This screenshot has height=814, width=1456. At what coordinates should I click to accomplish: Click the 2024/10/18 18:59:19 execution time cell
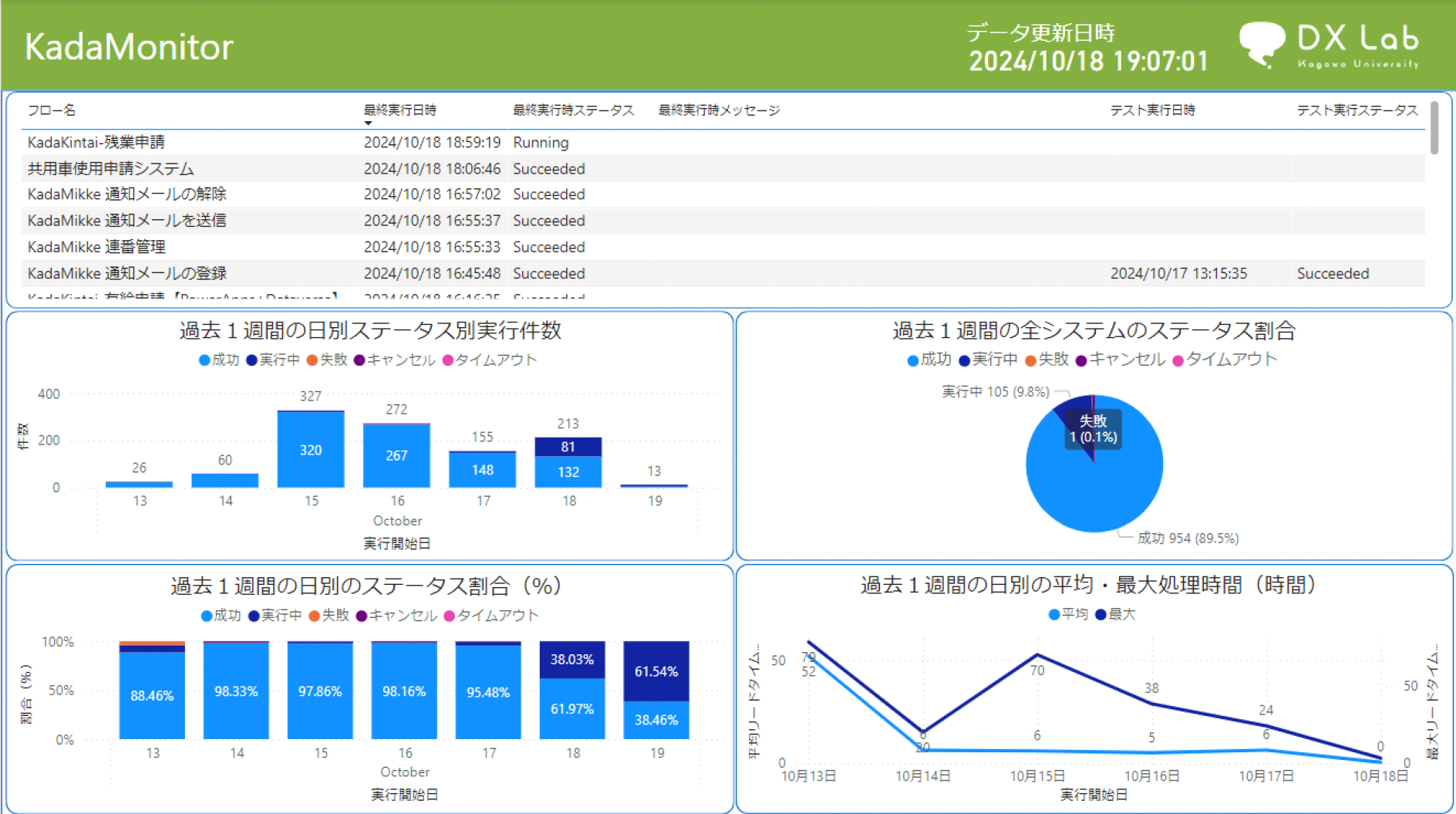[432, 143]
